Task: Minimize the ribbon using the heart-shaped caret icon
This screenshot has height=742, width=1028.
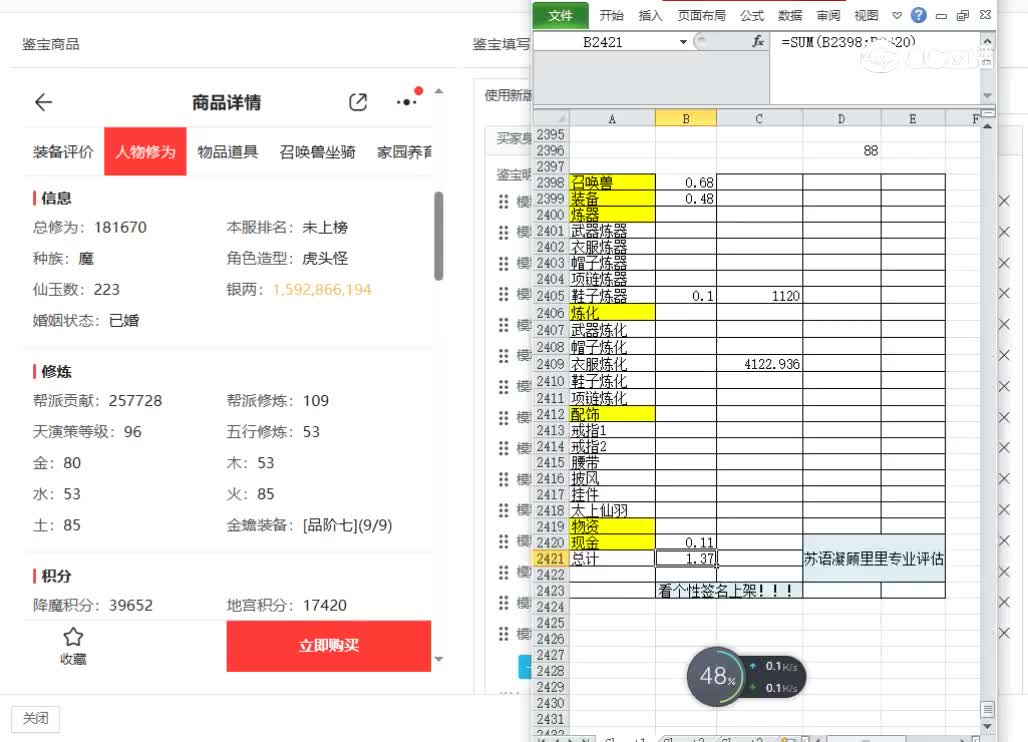Action: point(896,15)
